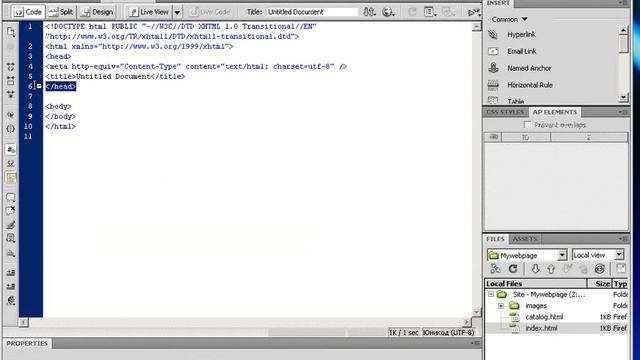The image size is (640, 360).
Task: Toggle Line Numbers in coding toolbar
Action: click(11, 150)
